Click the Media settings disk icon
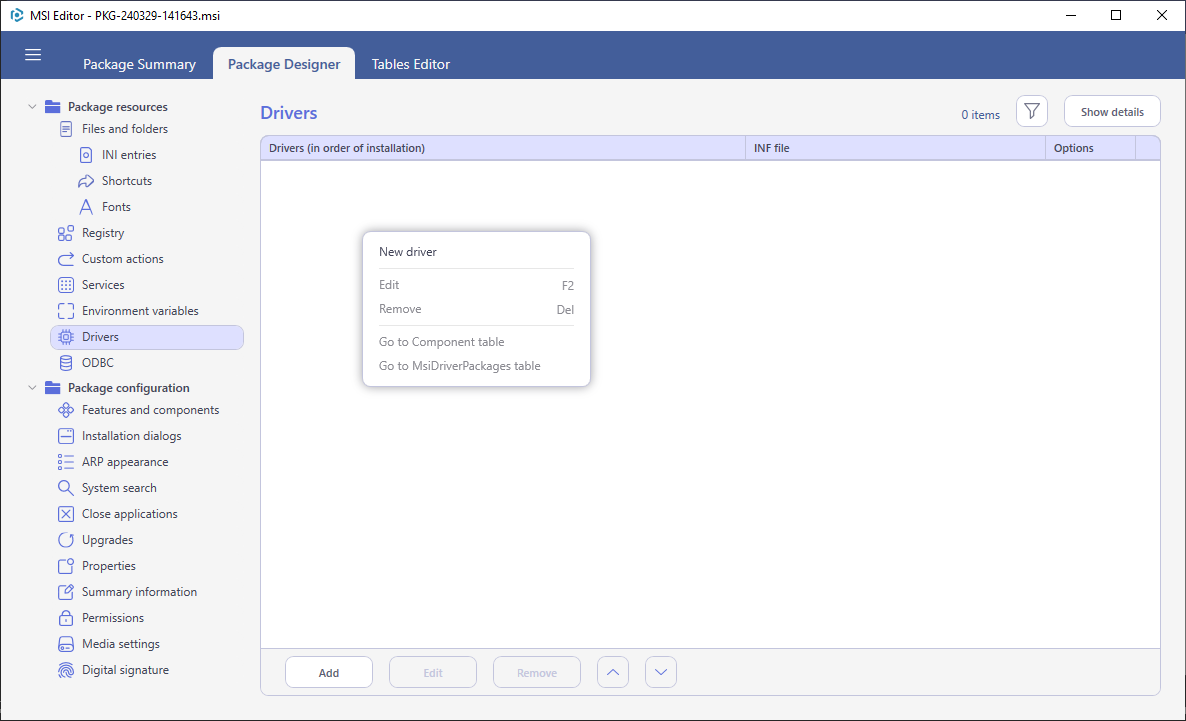1186x721 pixels. [66, 645]
